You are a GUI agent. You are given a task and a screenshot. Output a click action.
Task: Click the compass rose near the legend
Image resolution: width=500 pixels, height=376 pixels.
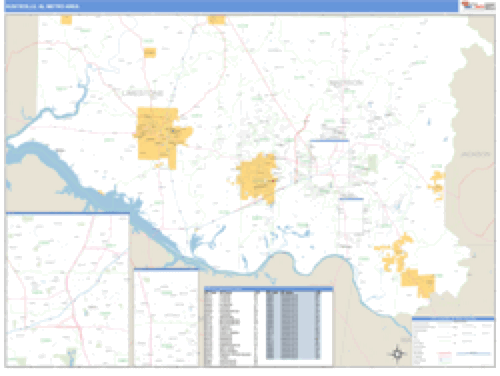click(397, 353)
